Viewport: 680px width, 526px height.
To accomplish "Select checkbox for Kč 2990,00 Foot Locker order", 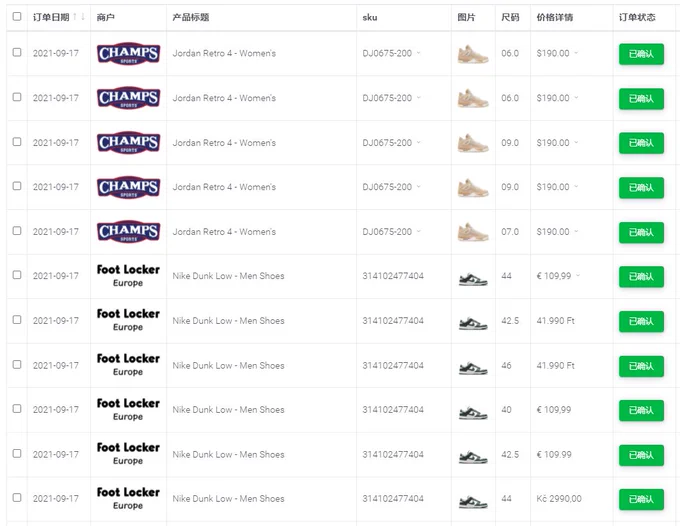I will tap(17, 498).
